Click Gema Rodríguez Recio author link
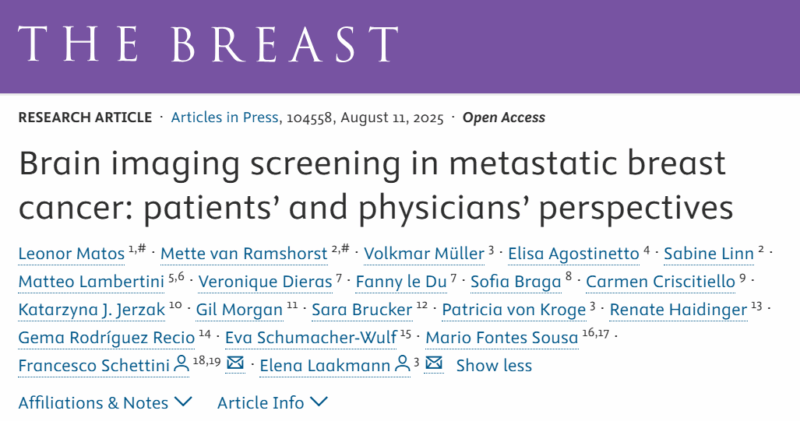The width and height of the screenshot is (800, 421). pos(107,337)
